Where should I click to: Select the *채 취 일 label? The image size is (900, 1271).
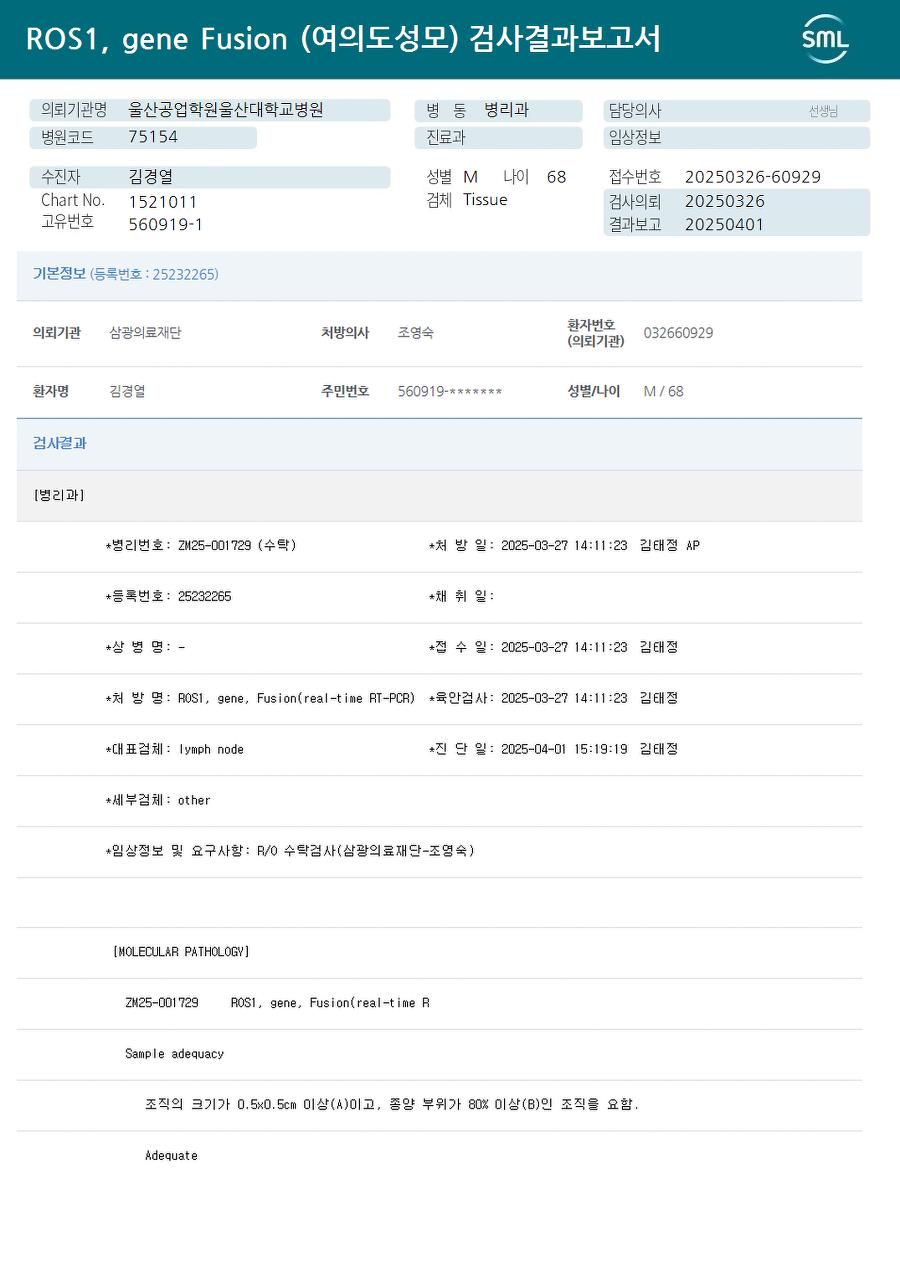pos(461,597)
